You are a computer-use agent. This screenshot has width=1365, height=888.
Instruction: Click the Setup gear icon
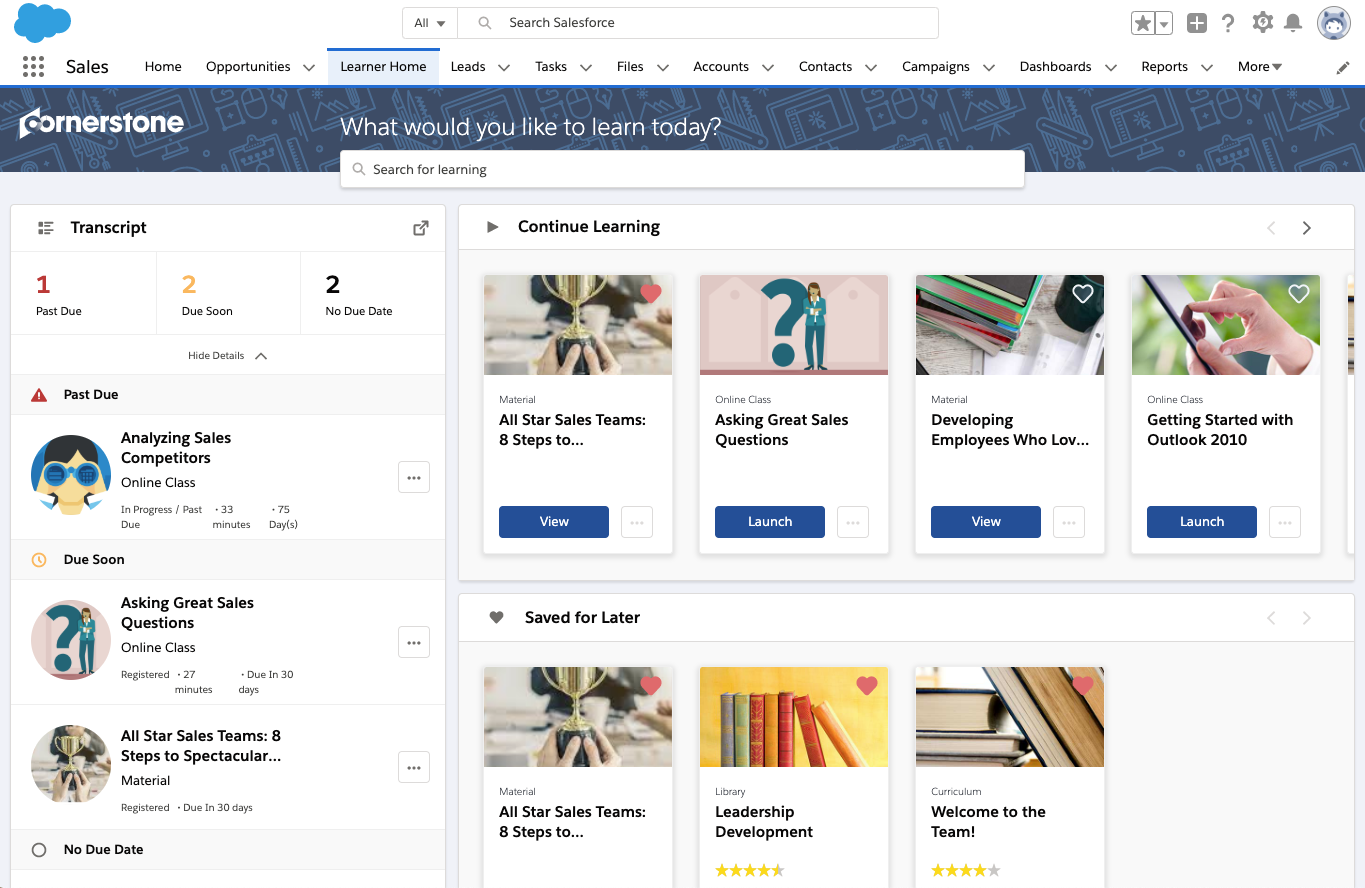1262,22
